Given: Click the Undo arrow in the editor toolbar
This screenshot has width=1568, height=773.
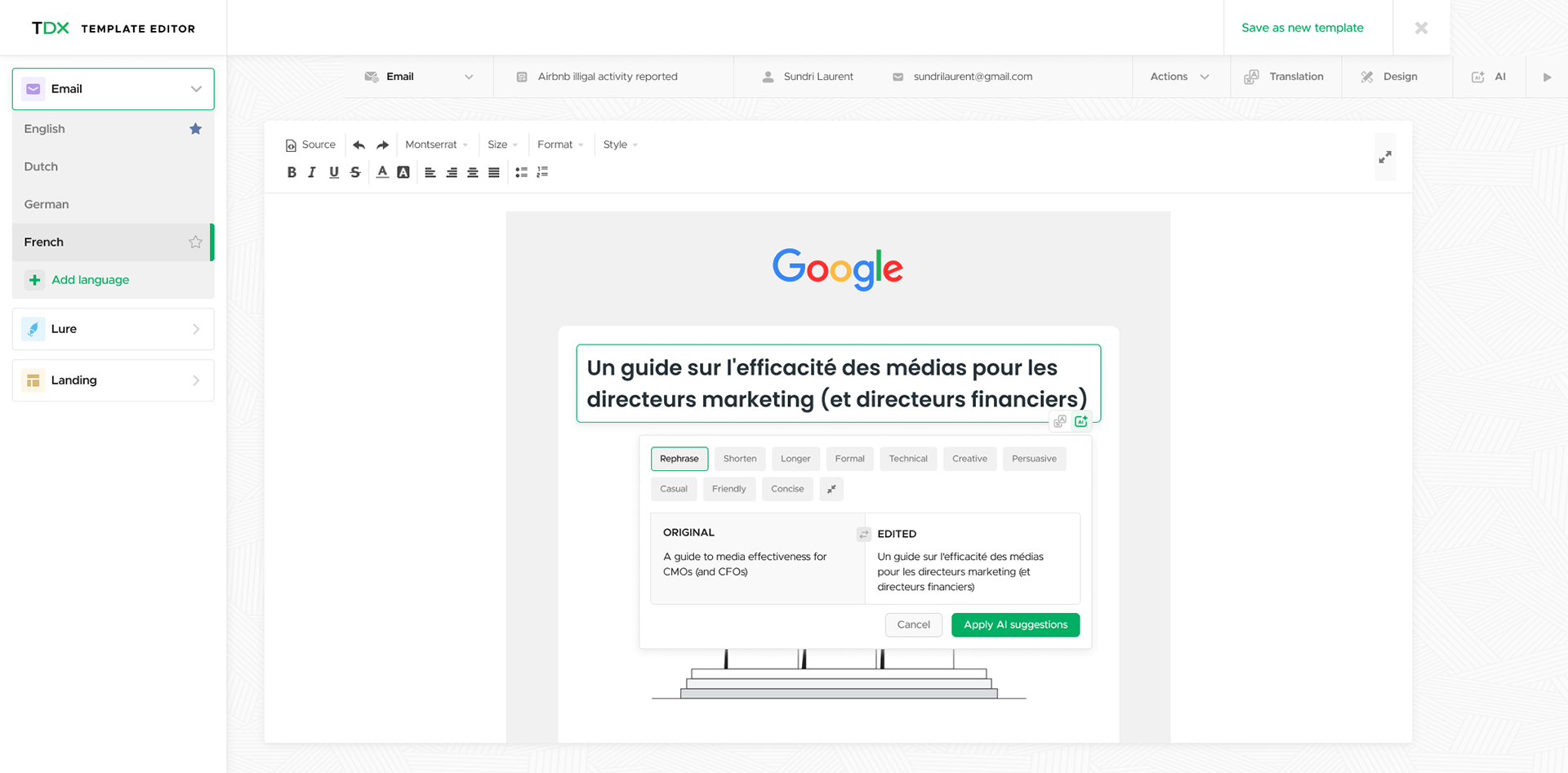Looking at the screenshot, I should coord(359,144).
